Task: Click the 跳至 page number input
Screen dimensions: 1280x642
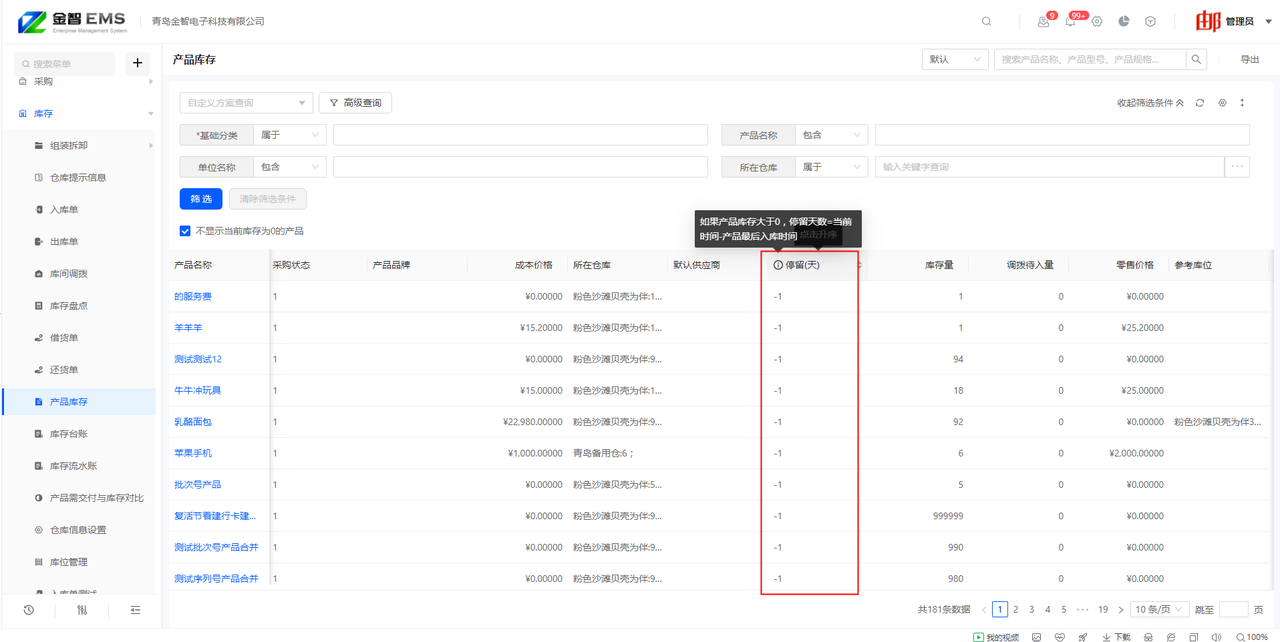Action: pyautogui.click(x=1234, y=609)
